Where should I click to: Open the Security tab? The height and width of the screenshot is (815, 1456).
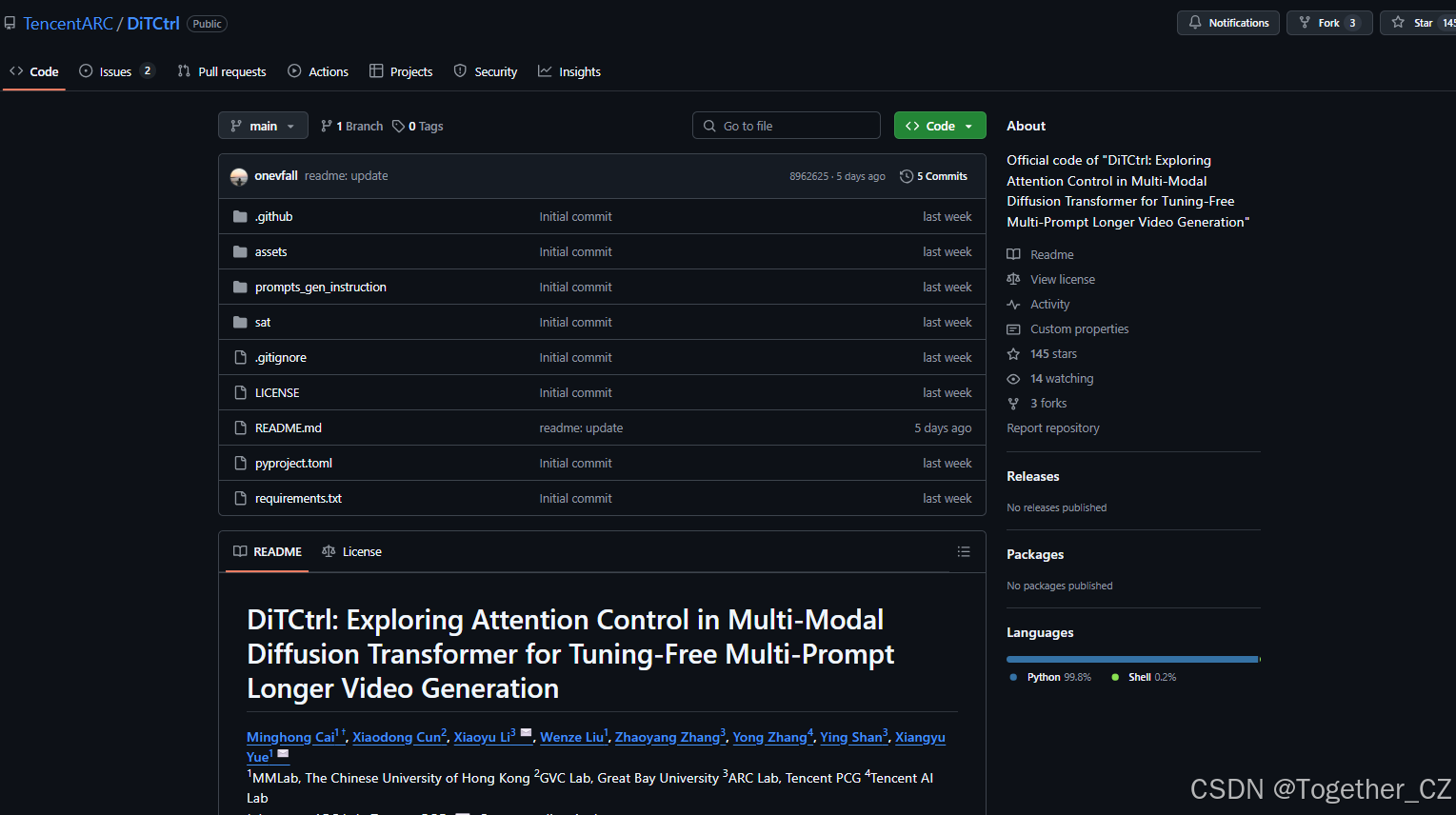point(486,71)
